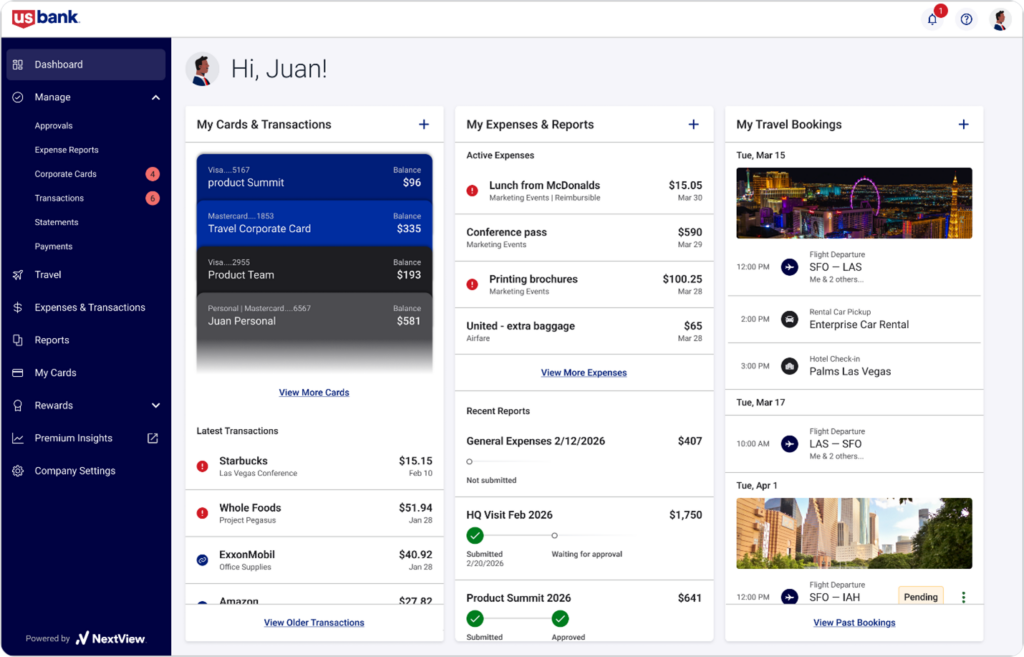Click View Past Bookings link

coord(854,623)
